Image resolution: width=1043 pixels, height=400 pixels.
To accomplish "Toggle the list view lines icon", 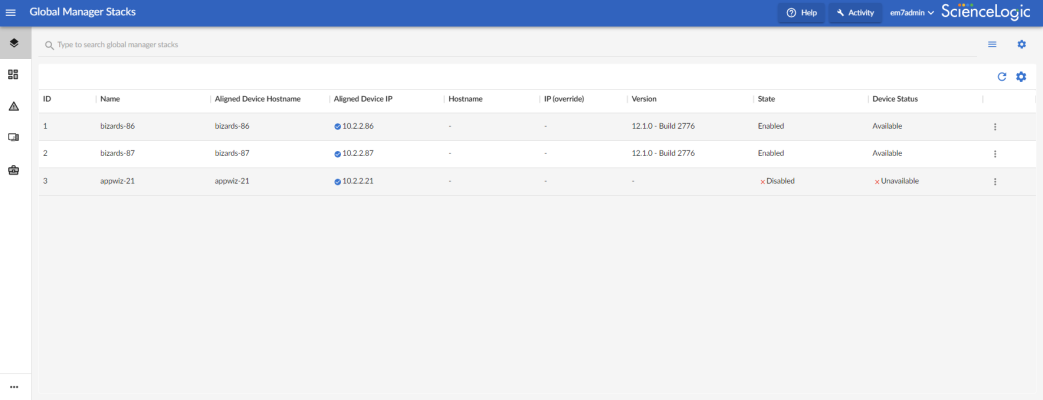I will 992,44.
